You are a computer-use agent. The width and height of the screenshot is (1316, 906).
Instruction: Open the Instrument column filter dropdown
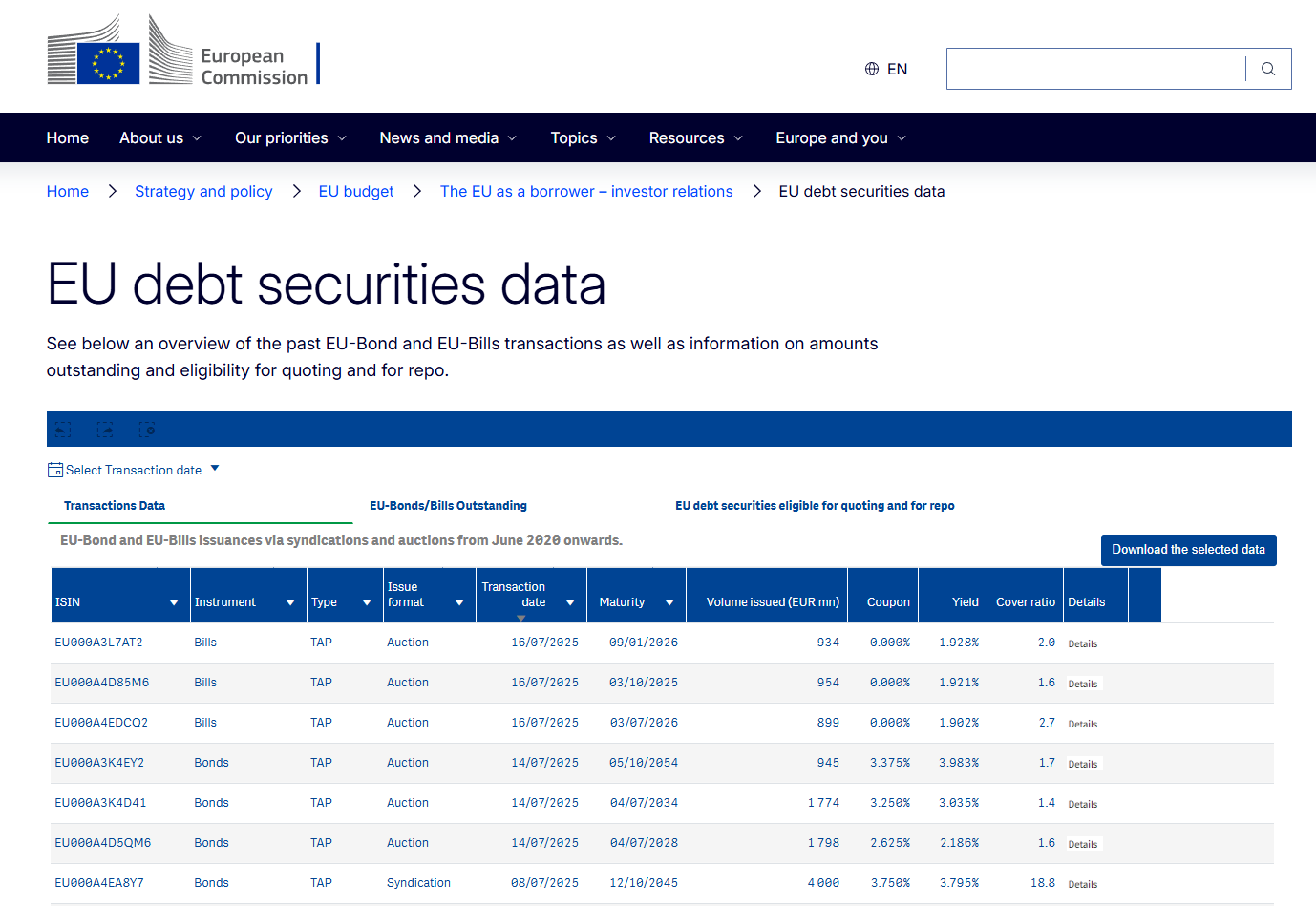(x=290, y=602)
